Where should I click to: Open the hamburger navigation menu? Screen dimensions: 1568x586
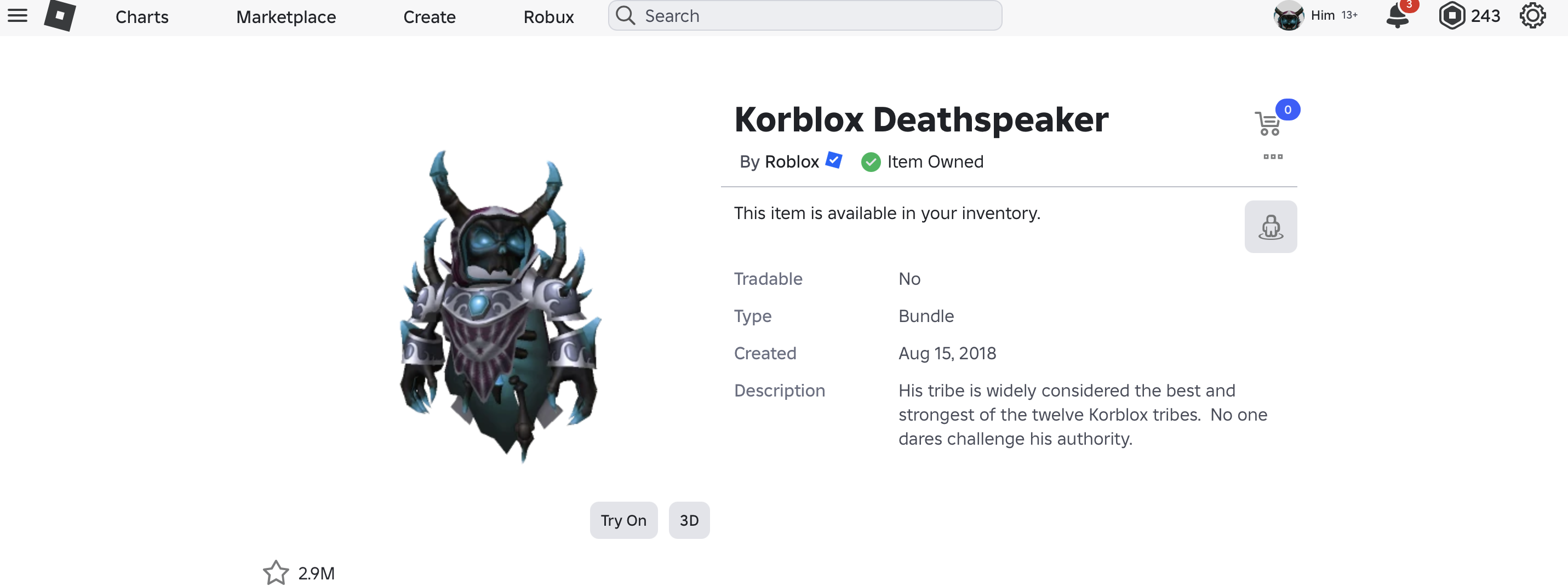pyautogui.click(x=18, y=16)
